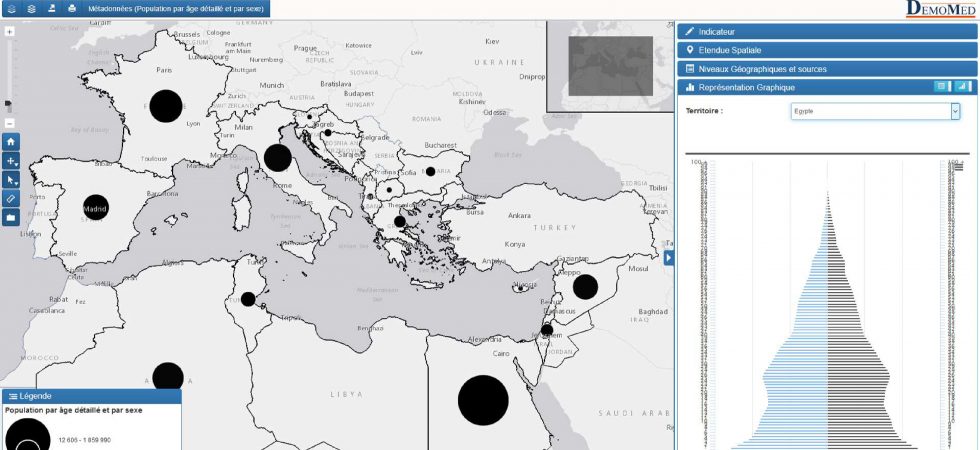Click the first layers icon in top toolbar

11,8
